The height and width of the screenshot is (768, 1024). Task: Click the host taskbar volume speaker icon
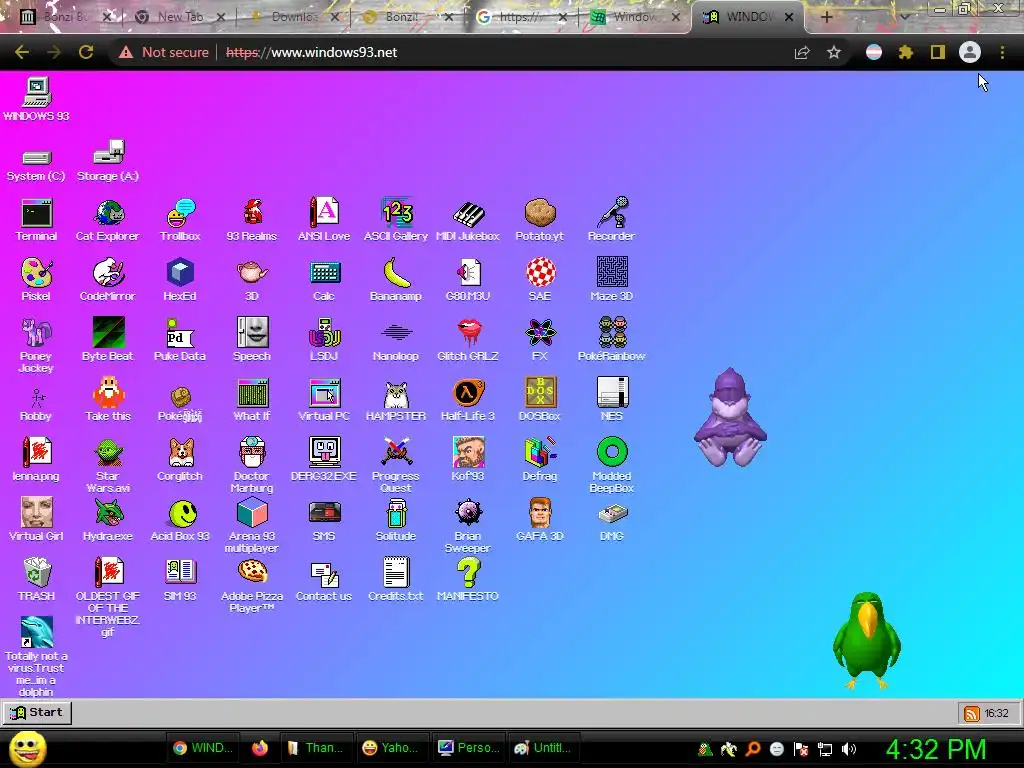click(x=849, y=749)
